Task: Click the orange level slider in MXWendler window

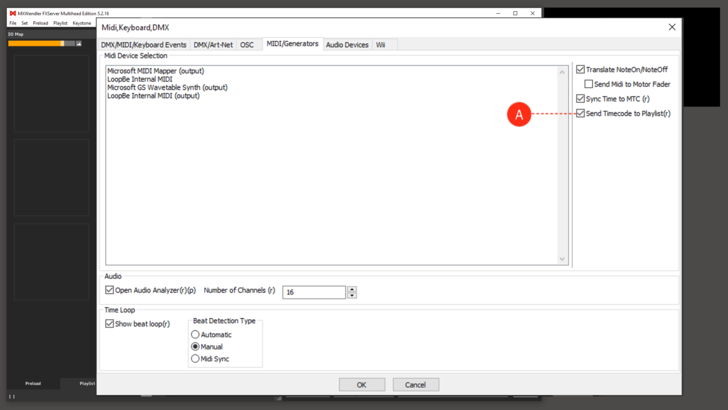Action: [x=41, y=43]
